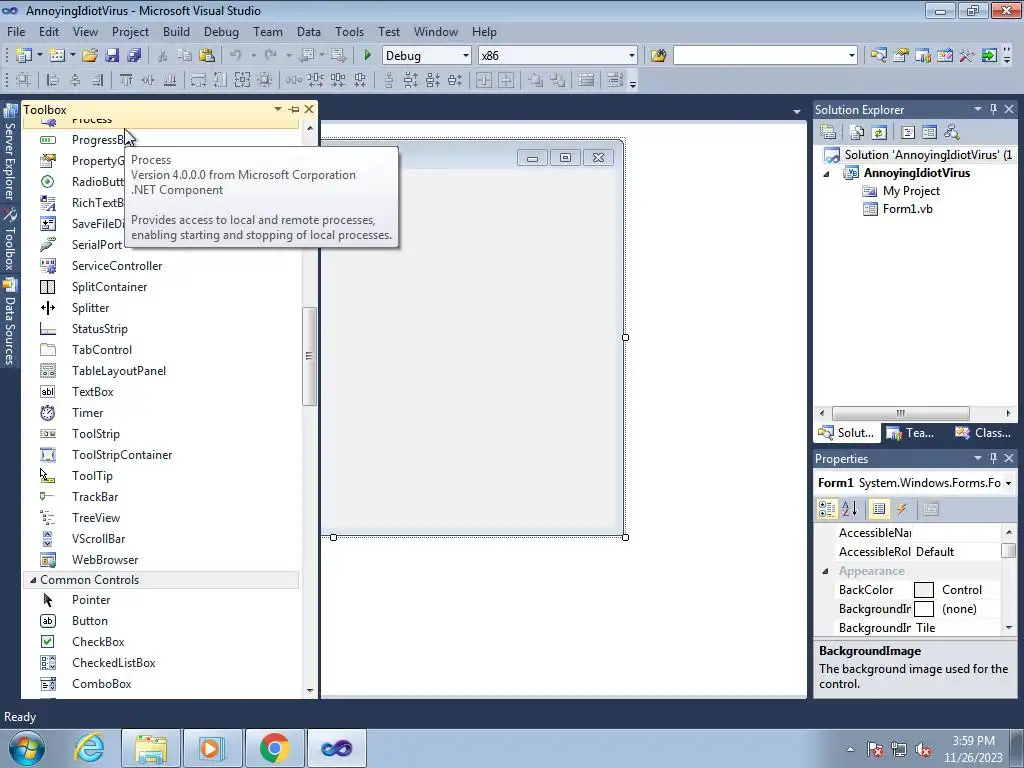Open the Undo history dropdown arrow
1024x768 pixels.
click(x=253, y=56)
